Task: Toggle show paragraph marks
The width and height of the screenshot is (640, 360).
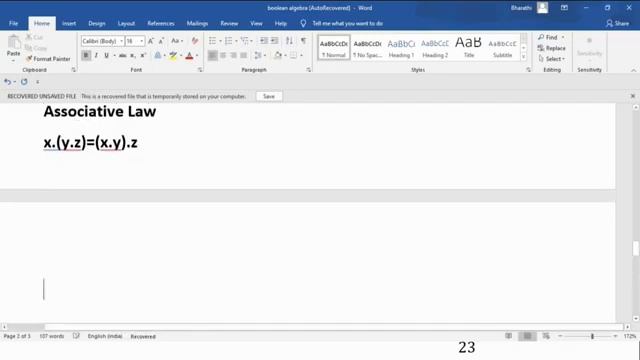Action: tap(303, 40)
